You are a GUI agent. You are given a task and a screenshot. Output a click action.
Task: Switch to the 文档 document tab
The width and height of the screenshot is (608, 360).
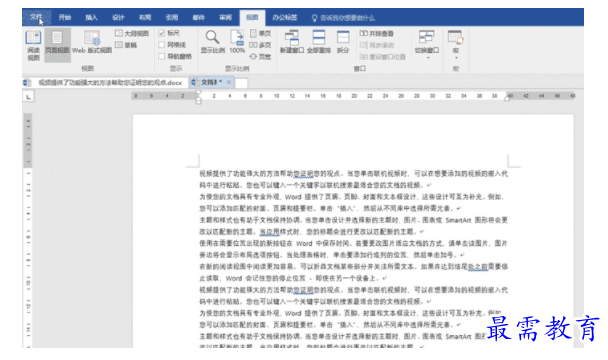pyautogui.click(x=211, y=82)
